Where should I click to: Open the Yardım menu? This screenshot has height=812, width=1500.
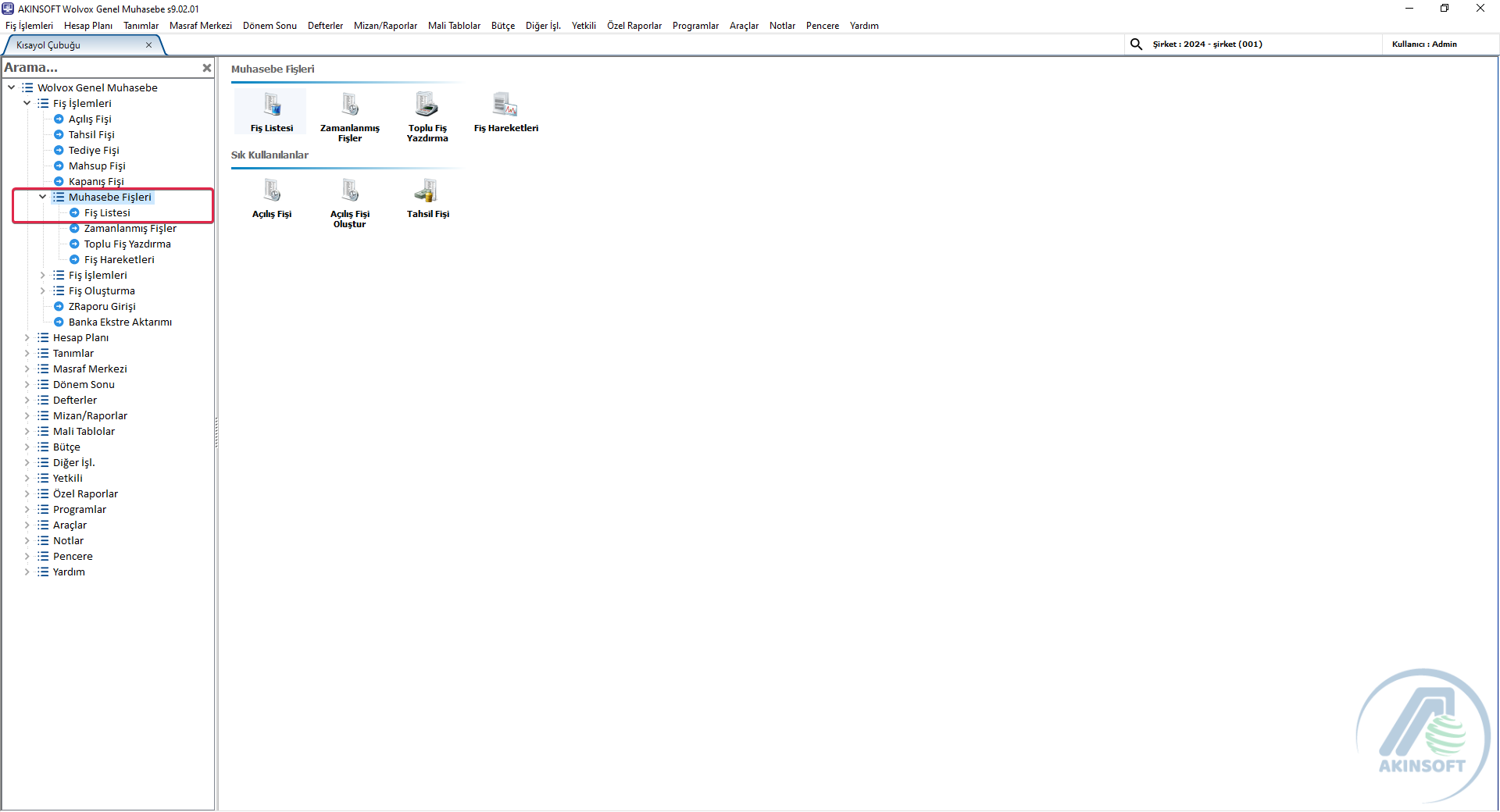coord(864,26)
